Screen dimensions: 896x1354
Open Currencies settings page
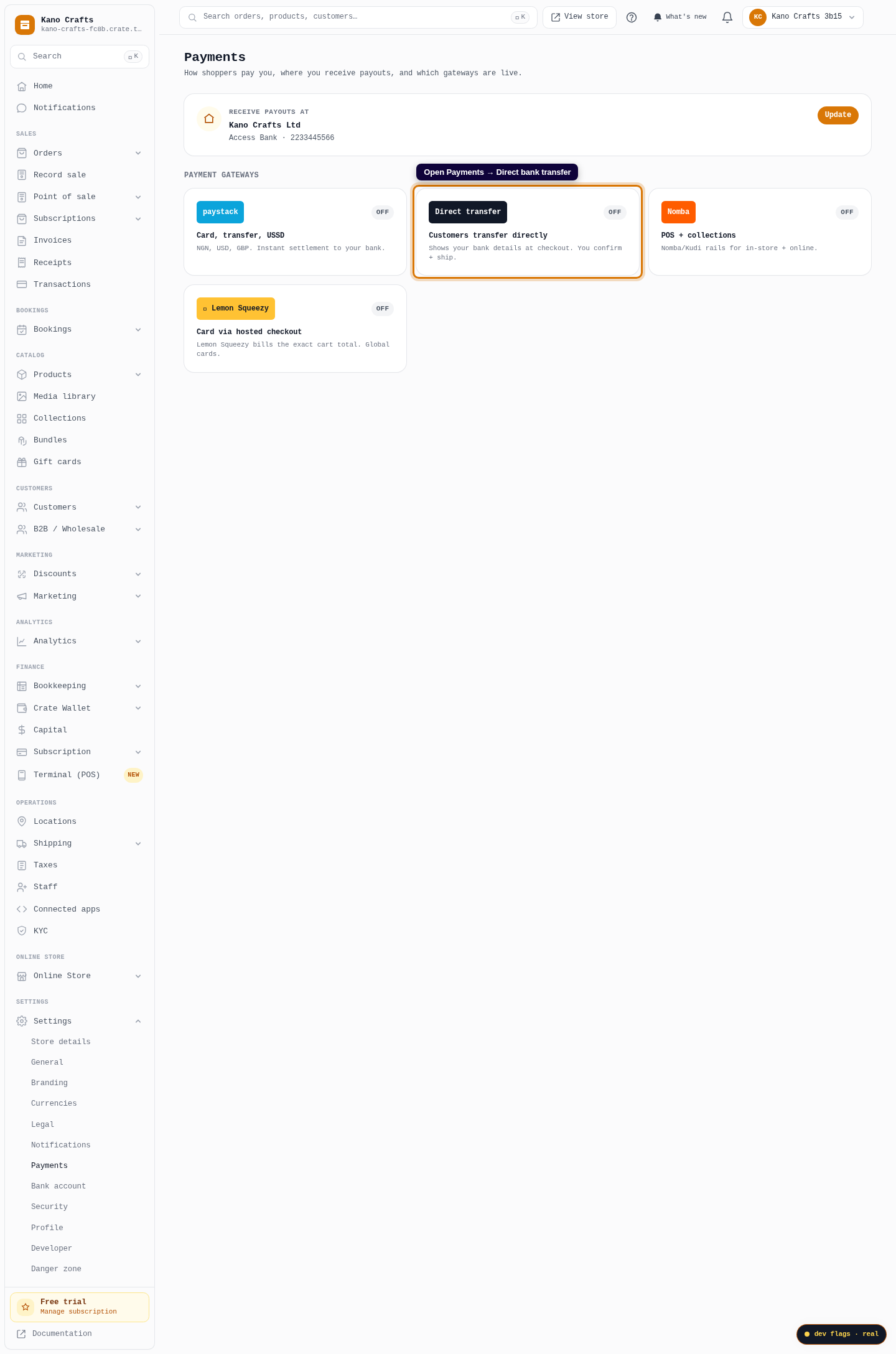(x=54, y=1103)
